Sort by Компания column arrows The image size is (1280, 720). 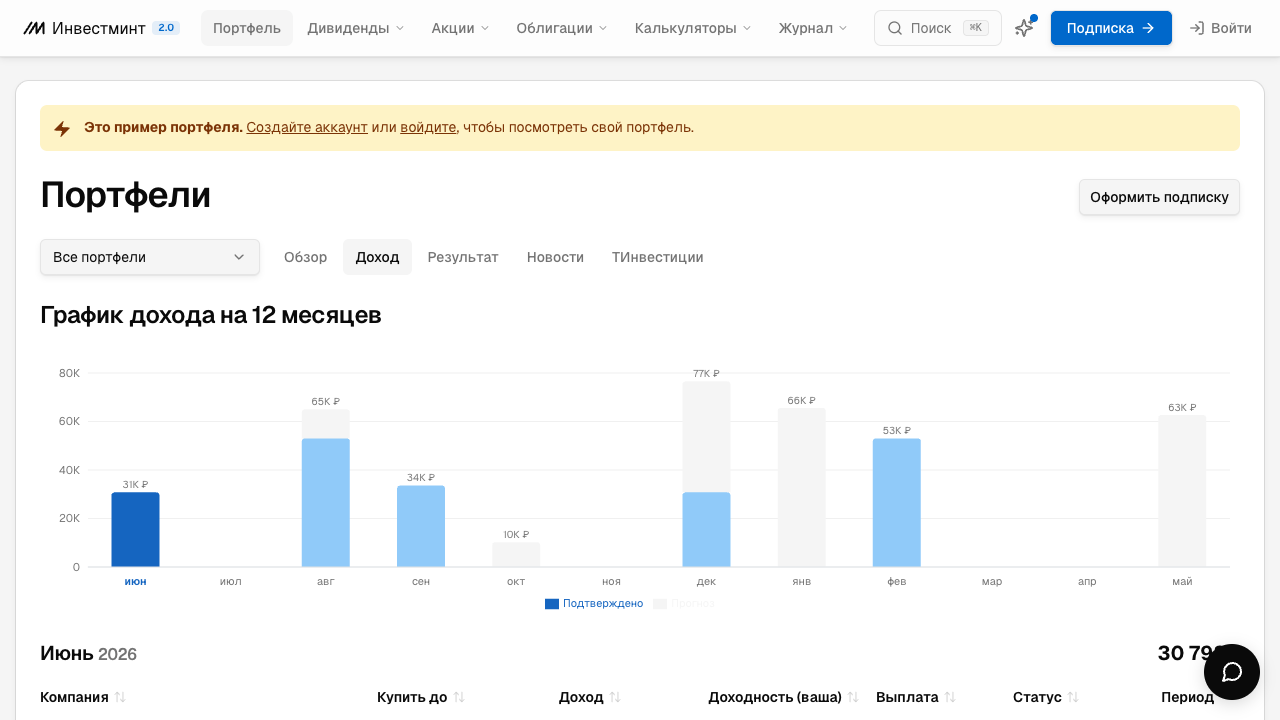coord(120,697)
